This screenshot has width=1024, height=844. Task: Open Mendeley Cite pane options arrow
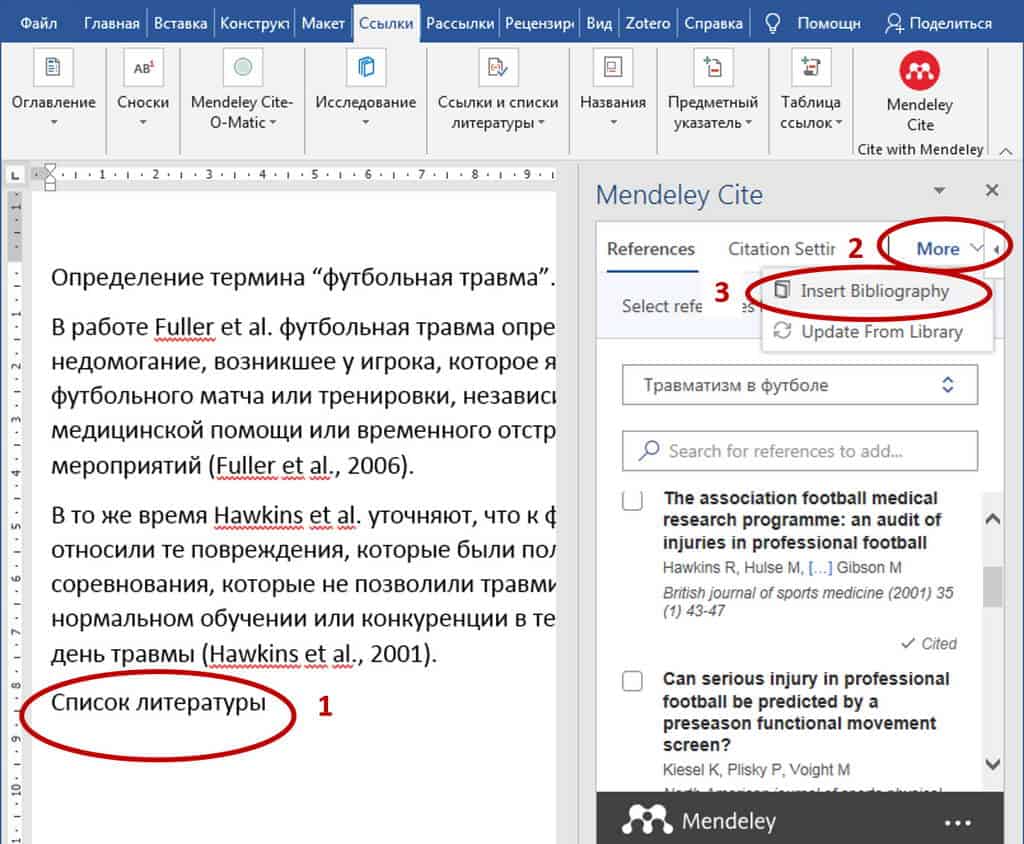(x=939, y=191)
